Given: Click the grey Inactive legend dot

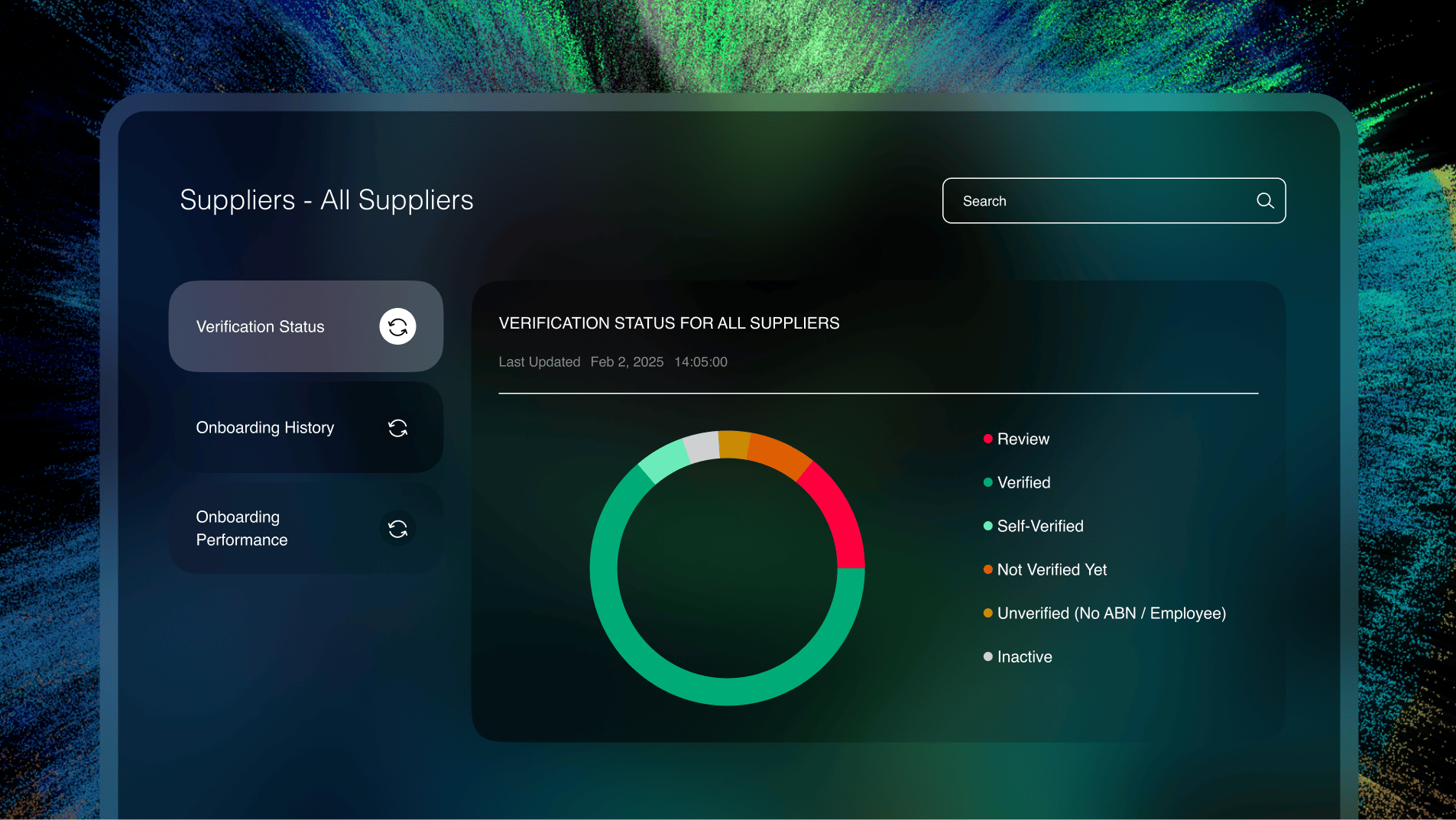Looking at the screenshot, I should (x=988, y=656).
